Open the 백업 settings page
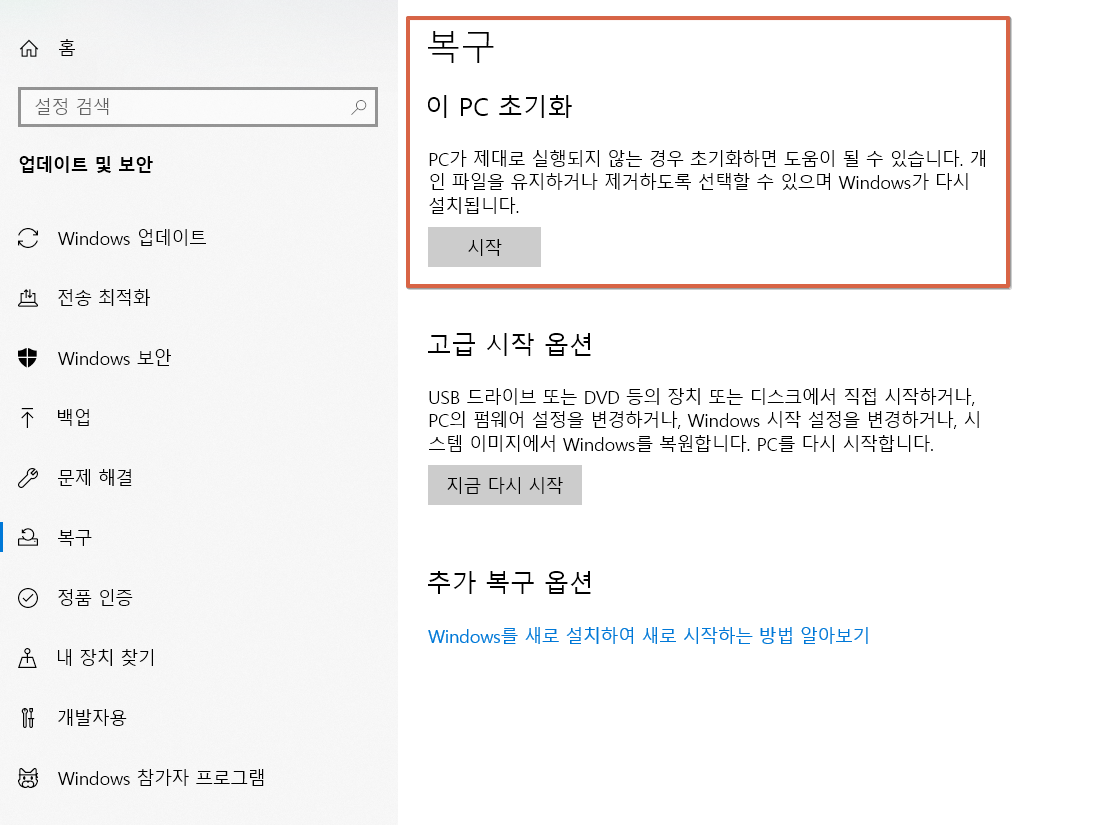Image resolution: width=1111 pixels, height=825 pixels. pos(74,417)
